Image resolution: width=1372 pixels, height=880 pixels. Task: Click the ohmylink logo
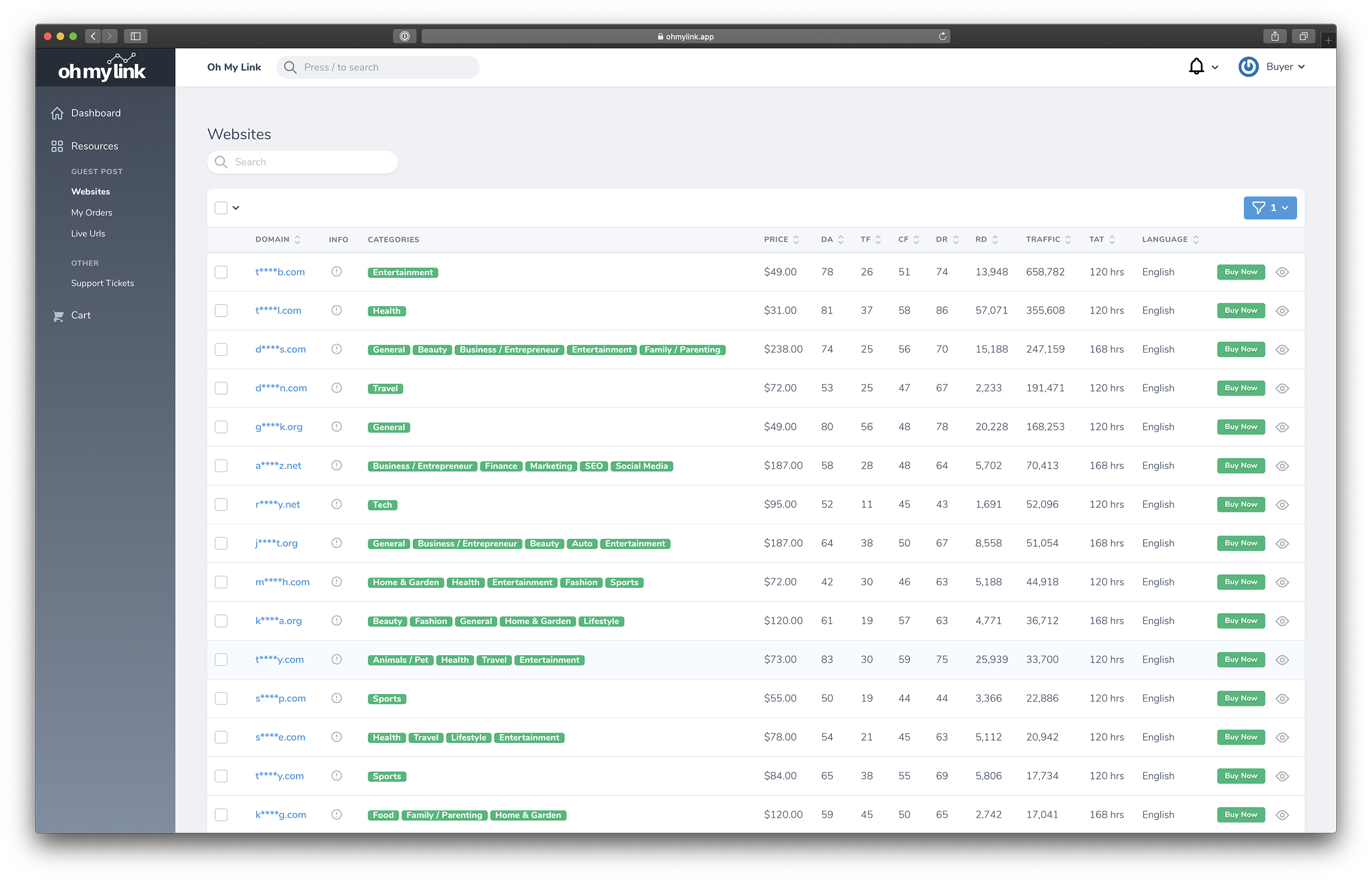103,68
